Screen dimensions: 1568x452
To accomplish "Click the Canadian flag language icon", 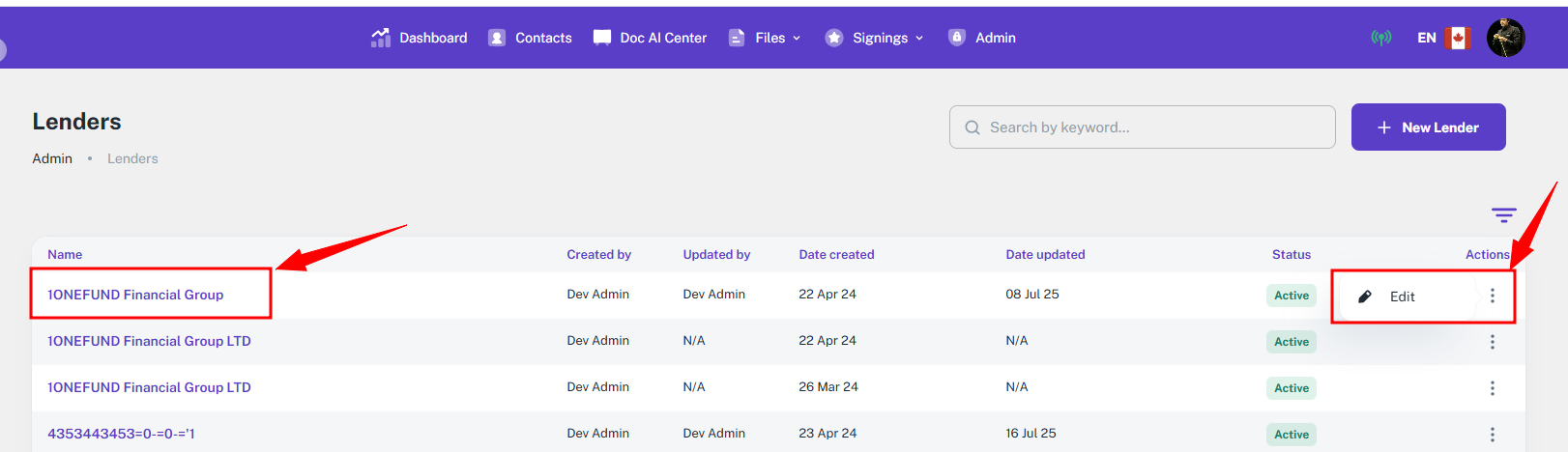I will click(1457, 38).
